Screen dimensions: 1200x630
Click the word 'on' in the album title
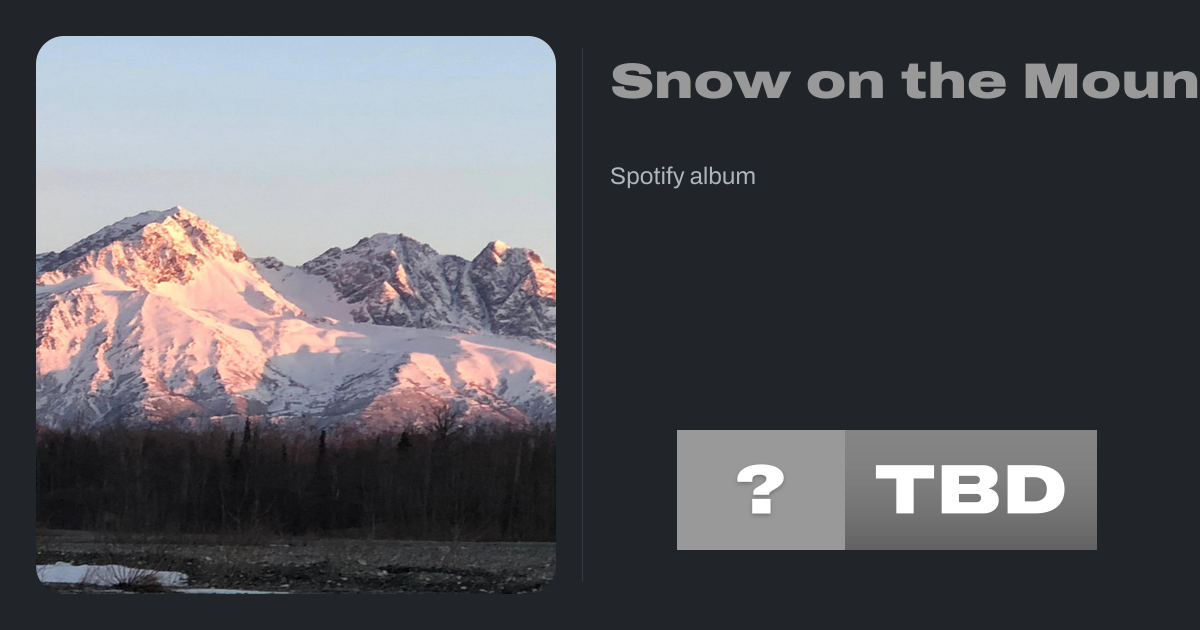pyautogui.click(x=845, y=81)
